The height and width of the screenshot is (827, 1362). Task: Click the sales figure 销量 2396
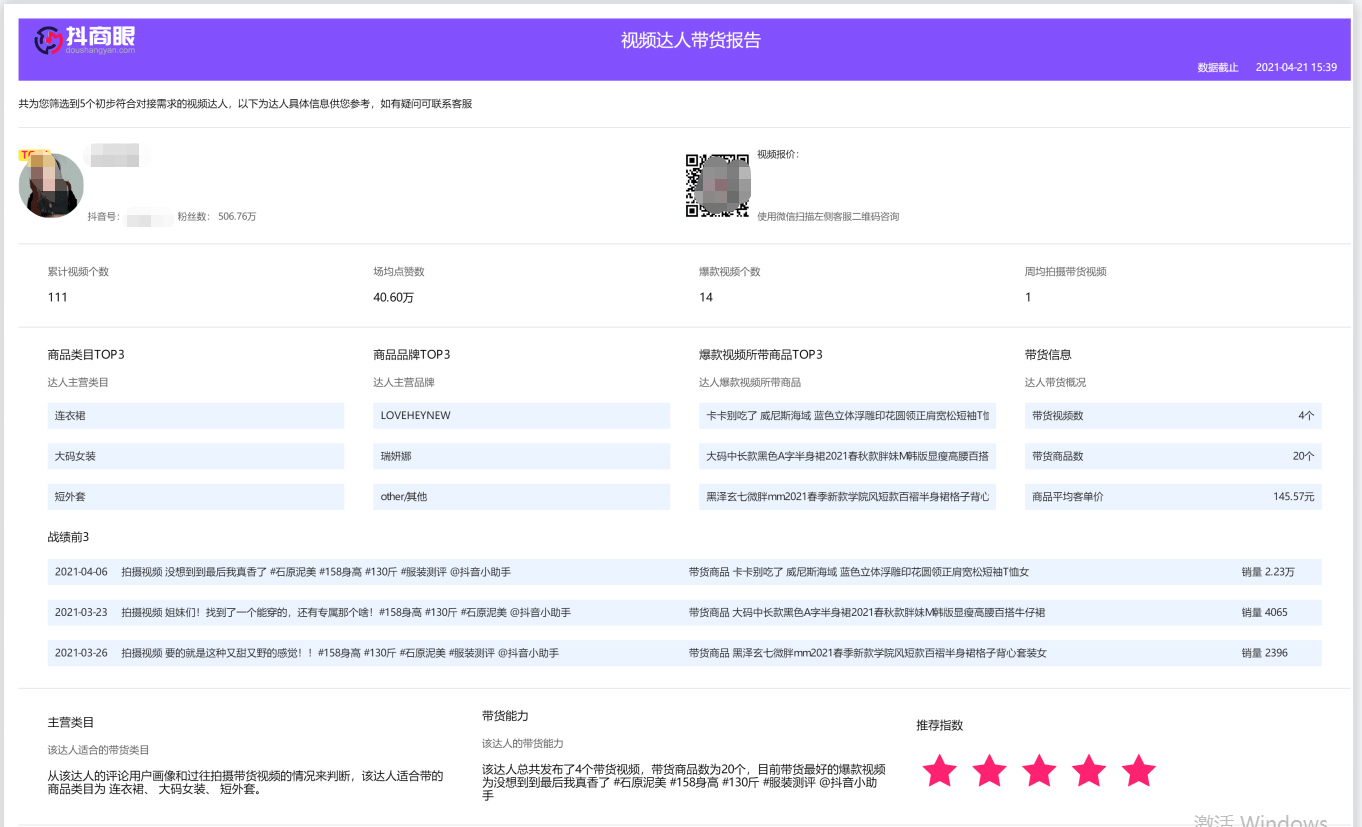click(x=1265, y=653)
